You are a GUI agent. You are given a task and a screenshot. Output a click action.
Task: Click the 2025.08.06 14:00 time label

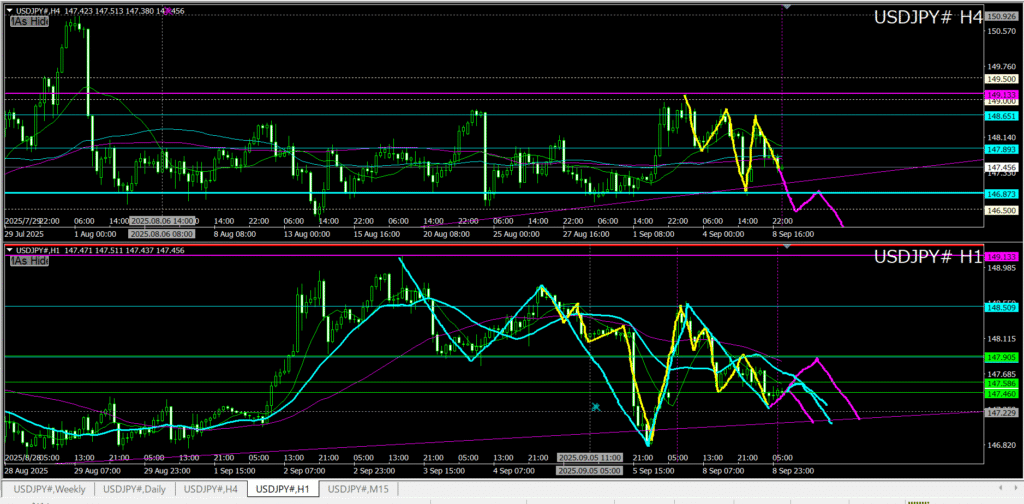163,221
